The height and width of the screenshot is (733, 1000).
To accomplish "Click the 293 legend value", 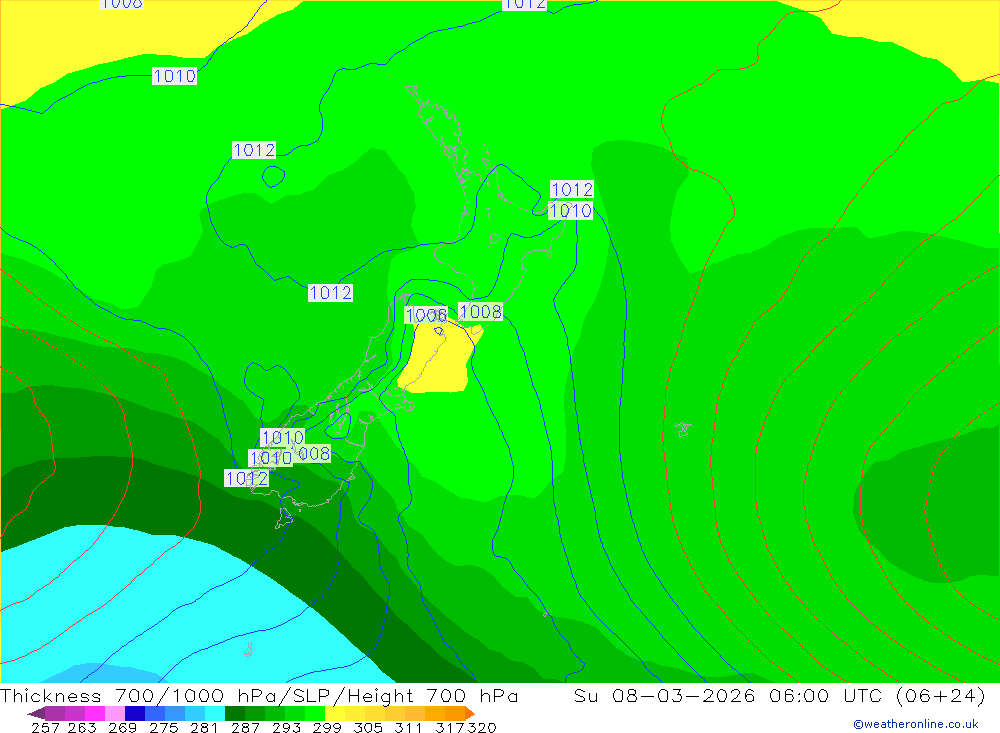I will click(x=286, y=727).
